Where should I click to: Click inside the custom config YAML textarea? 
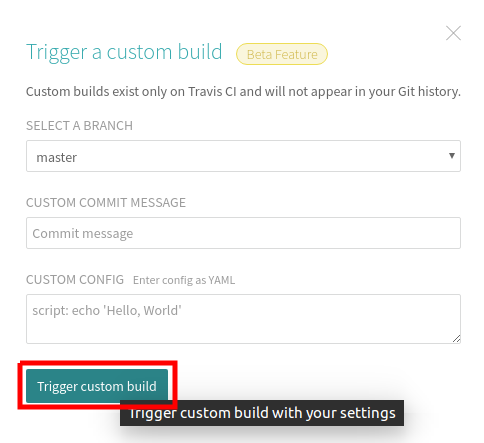[x=243, y=319]
